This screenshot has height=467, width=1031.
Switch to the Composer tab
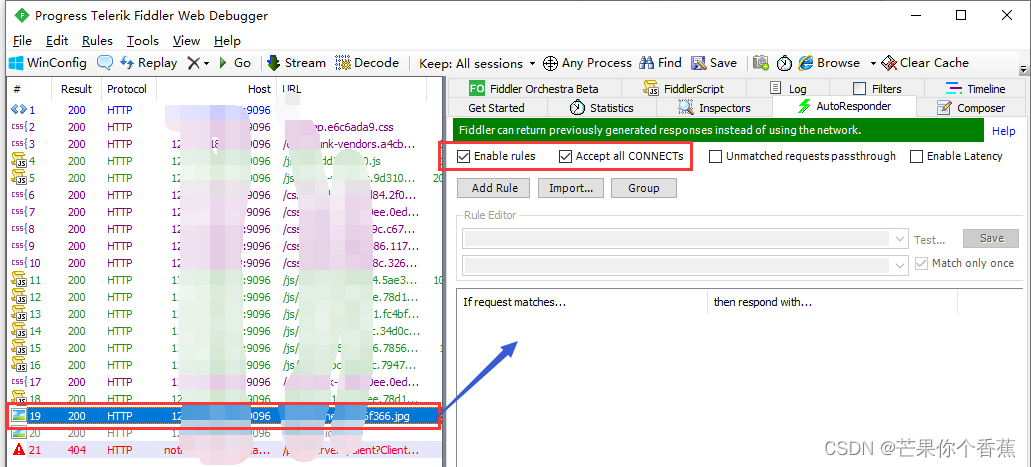pyautogui.click(x=972, y=107)
